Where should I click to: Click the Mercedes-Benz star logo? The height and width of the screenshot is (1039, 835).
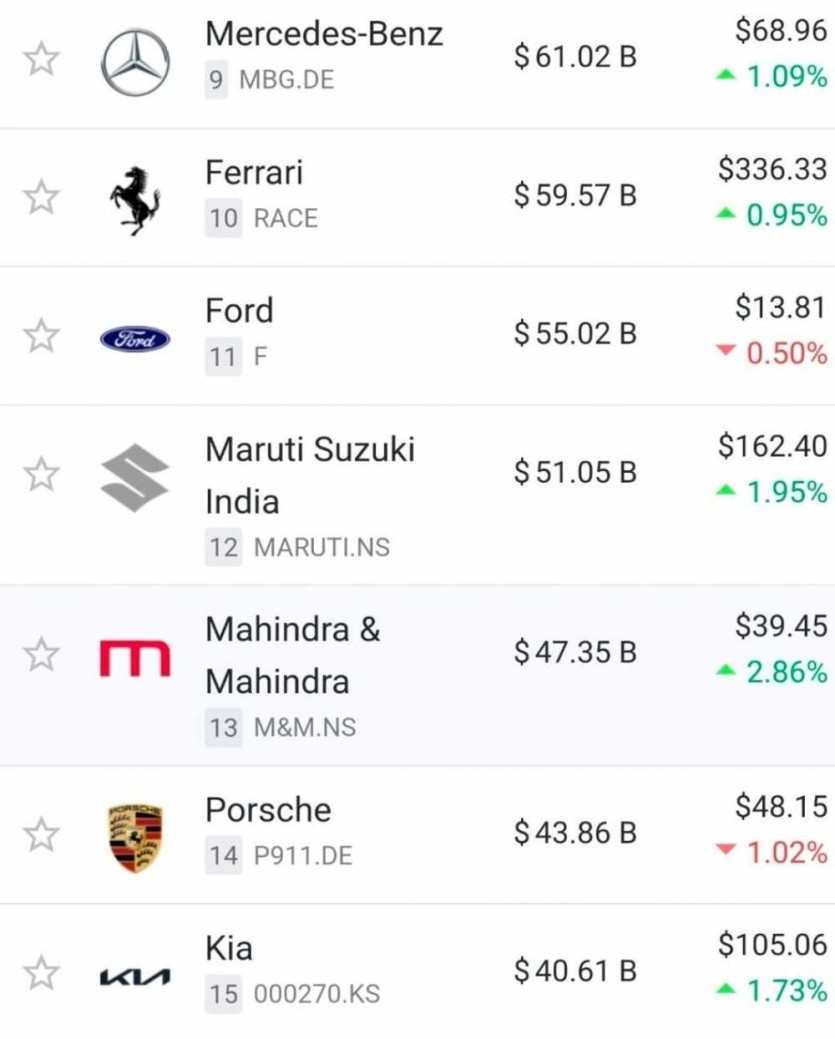[x=135, y=61]
